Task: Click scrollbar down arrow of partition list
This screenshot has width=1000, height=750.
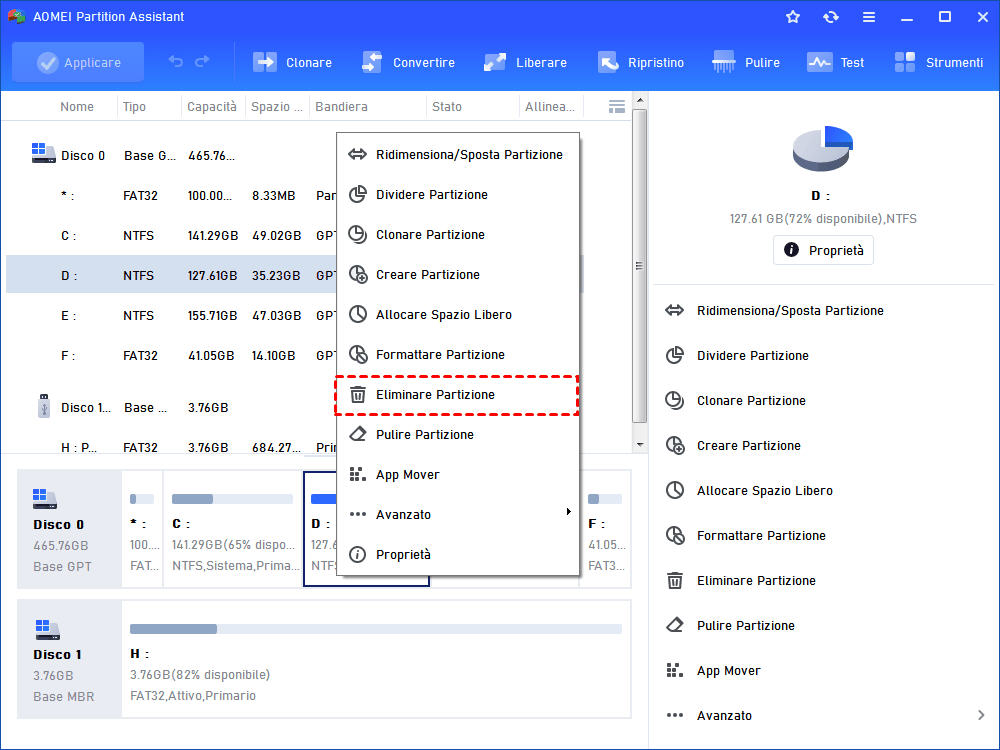Action: [640, 445]
